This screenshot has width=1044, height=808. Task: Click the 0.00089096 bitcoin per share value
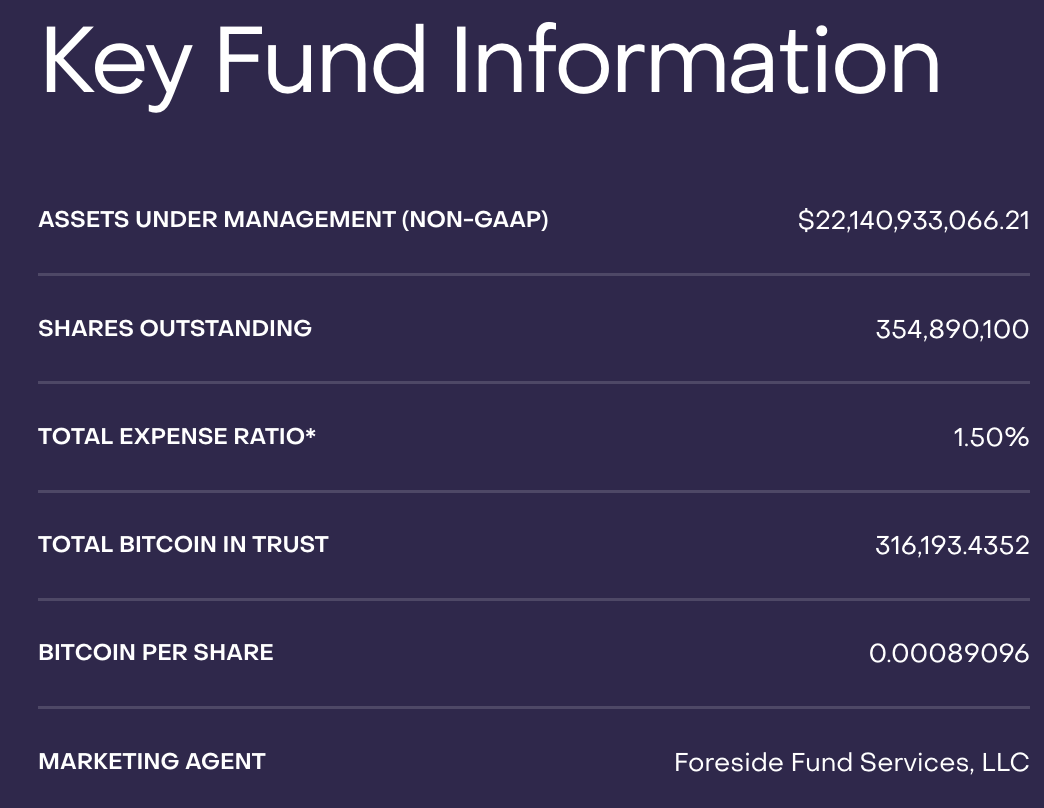tap(949, 654)
